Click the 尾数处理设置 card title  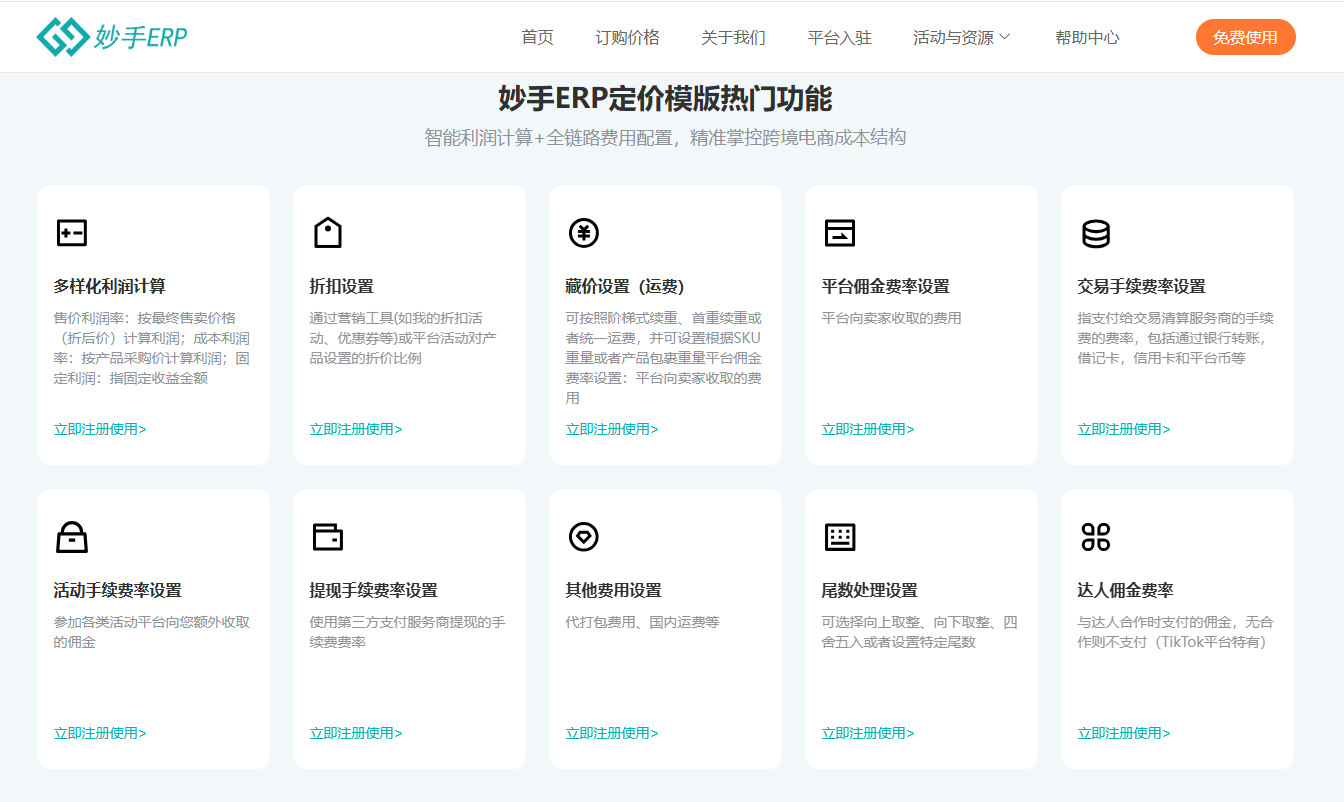coord(870,590)
